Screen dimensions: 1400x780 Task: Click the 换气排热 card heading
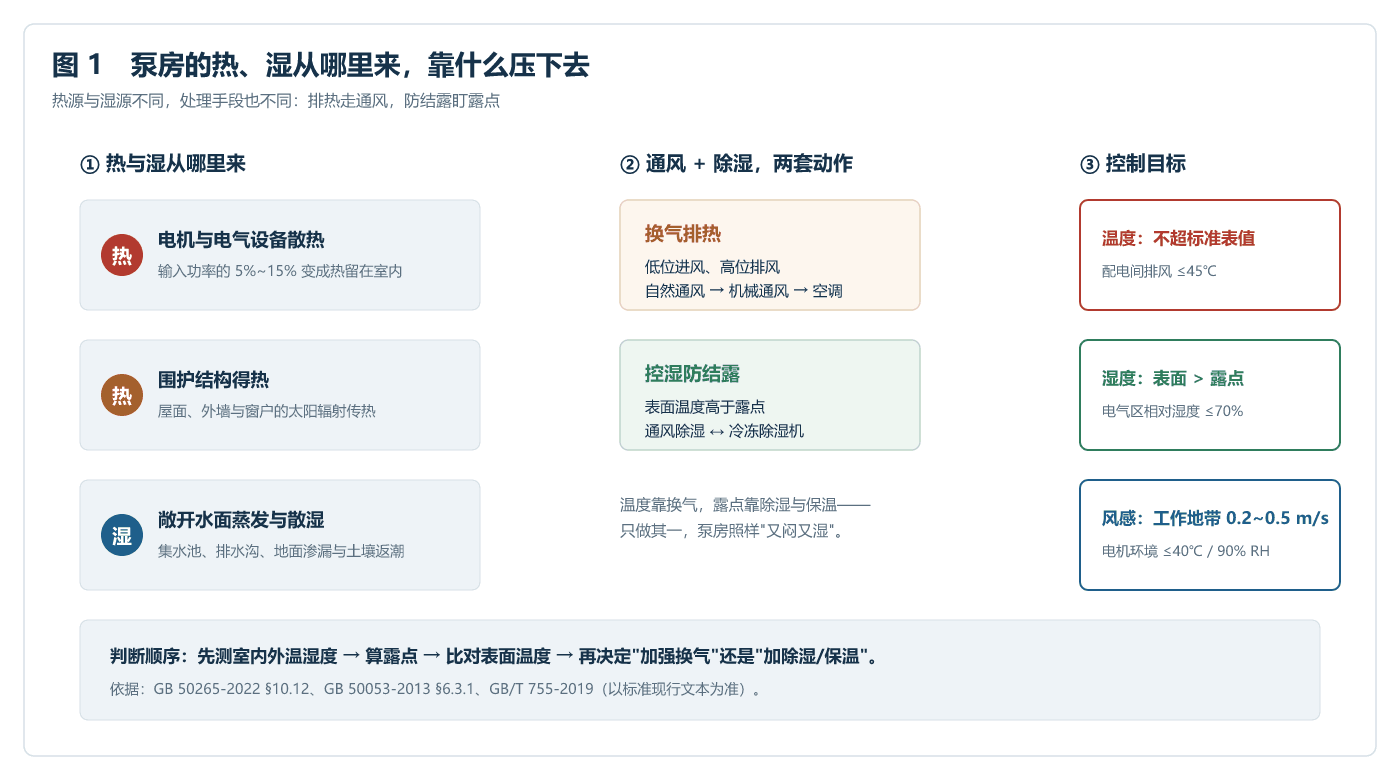click(x=683, y=234)
